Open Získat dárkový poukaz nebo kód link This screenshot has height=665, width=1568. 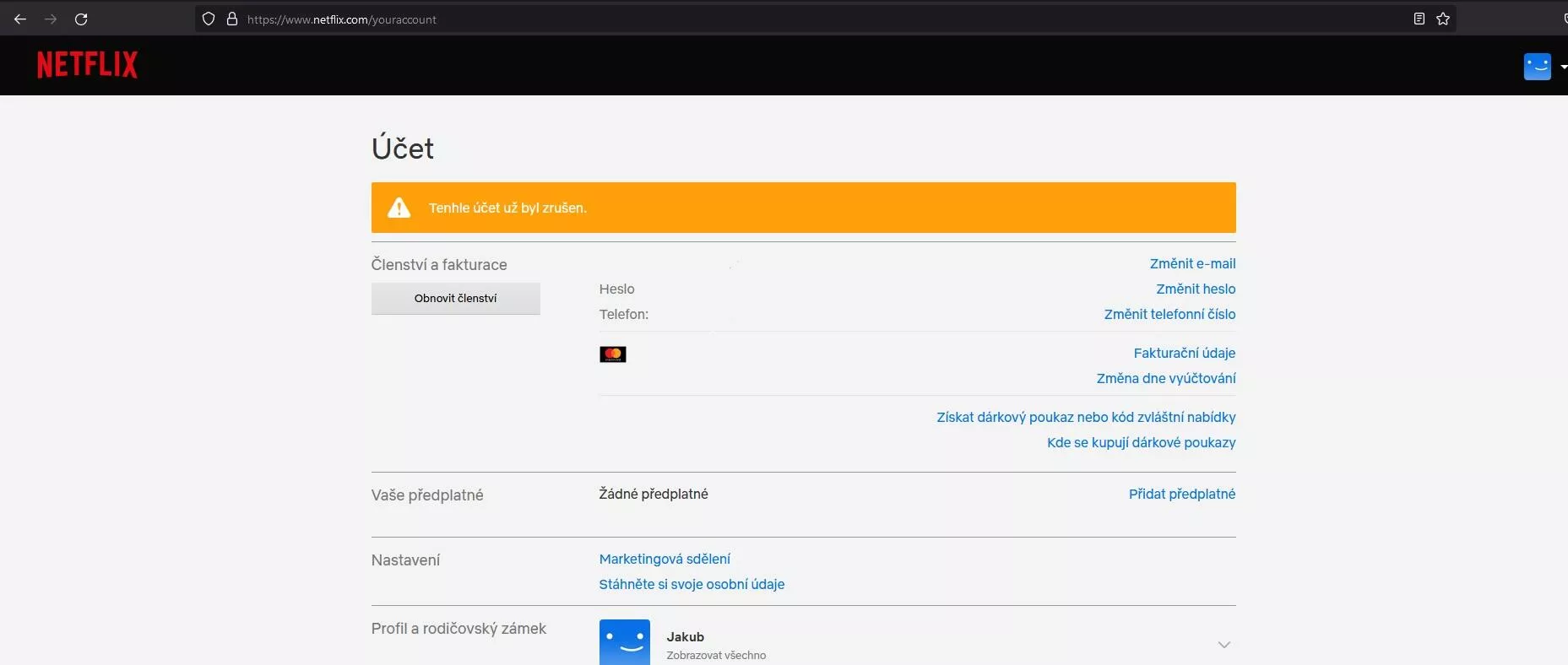1086,417
